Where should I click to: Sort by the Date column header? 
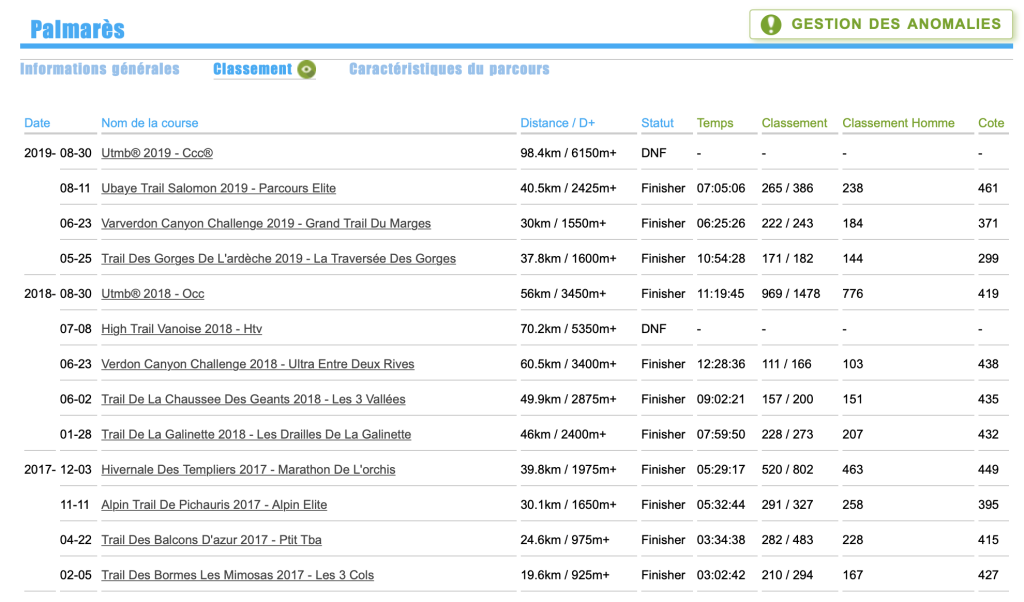click(x=37, y=123)
